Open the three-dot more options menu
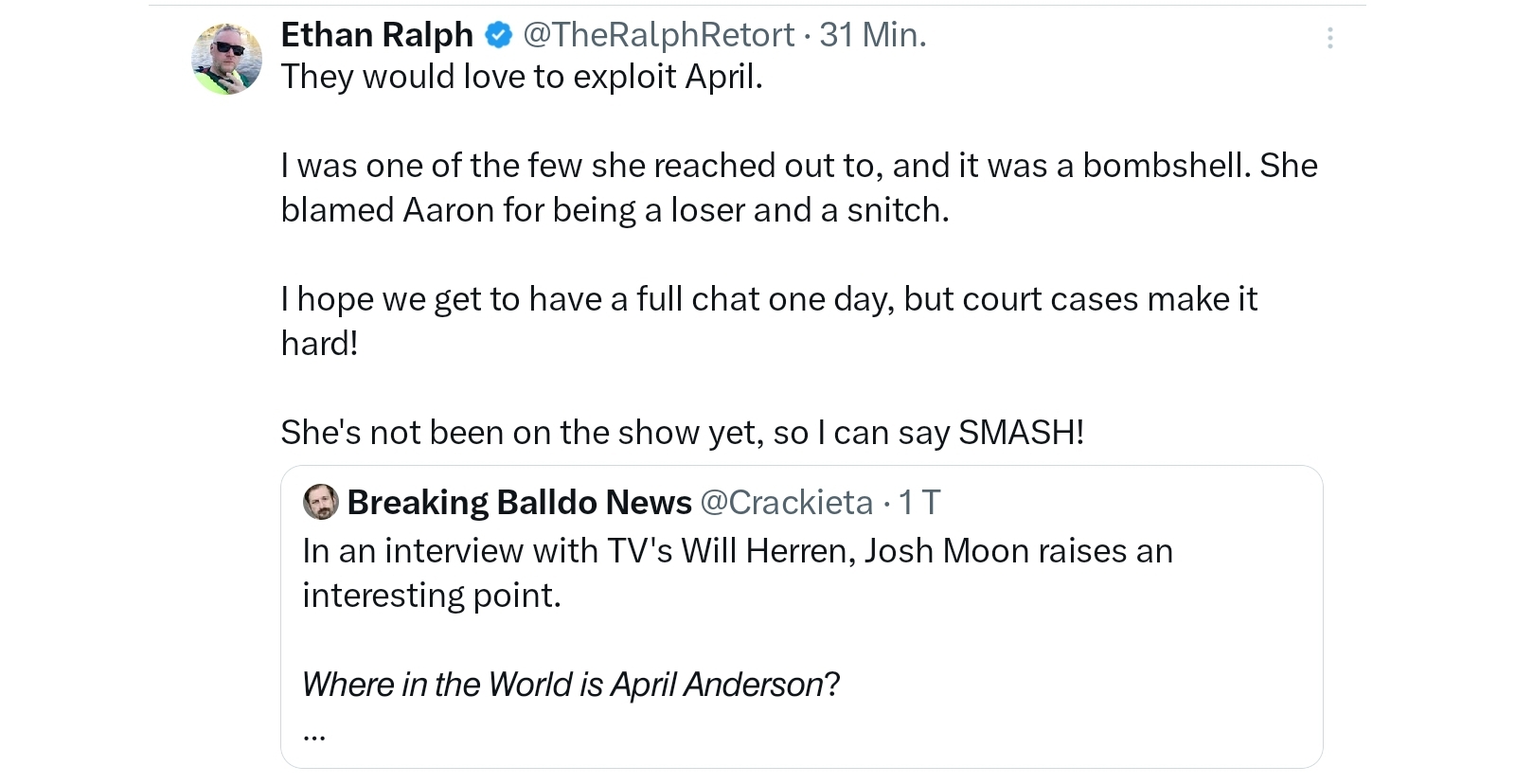Viewport: 1515px width, 784px height. pos(1329,38)
